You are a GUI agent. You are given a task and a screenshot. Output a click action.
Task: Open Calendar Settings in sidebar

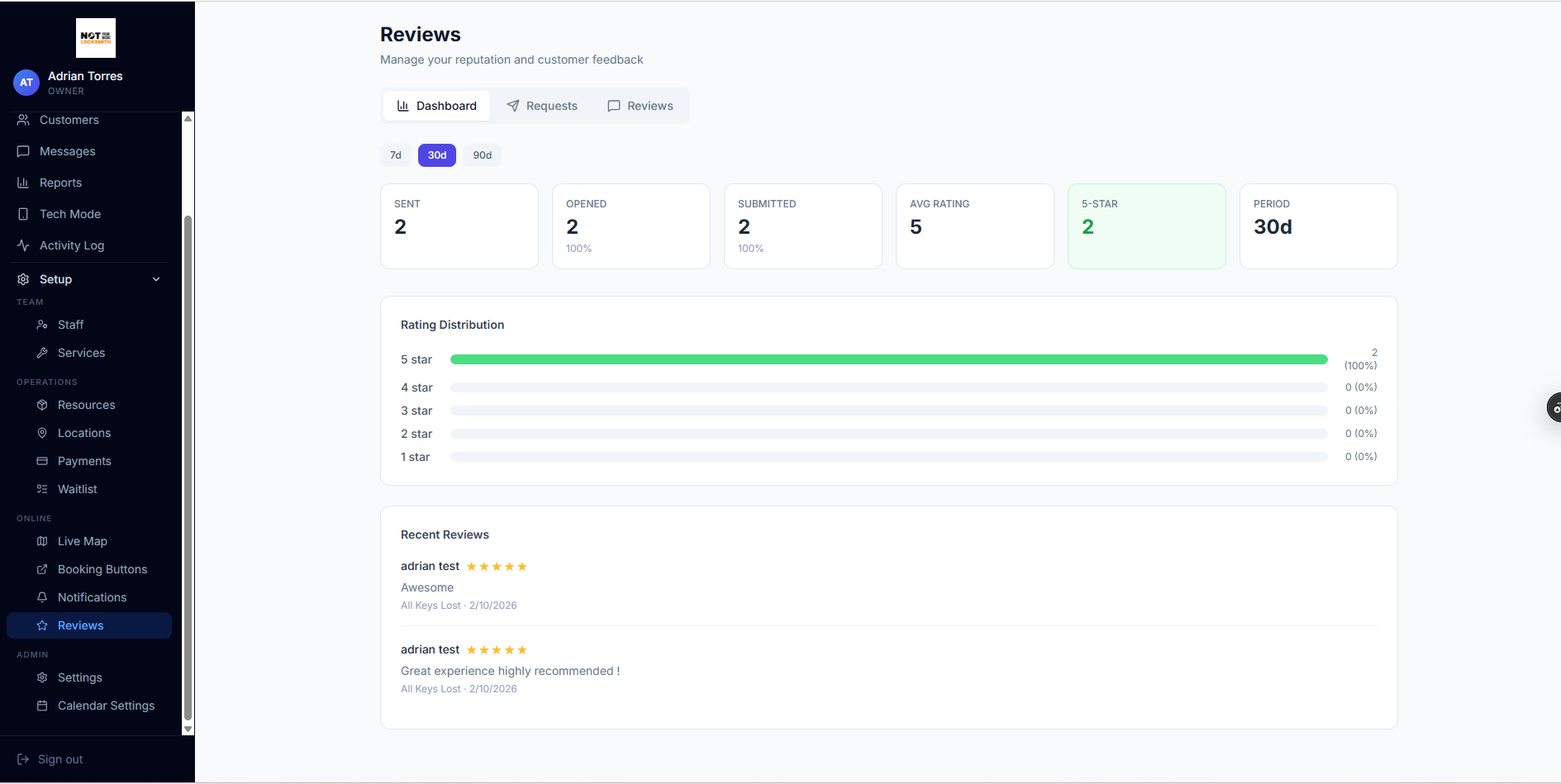pos(106,706)
